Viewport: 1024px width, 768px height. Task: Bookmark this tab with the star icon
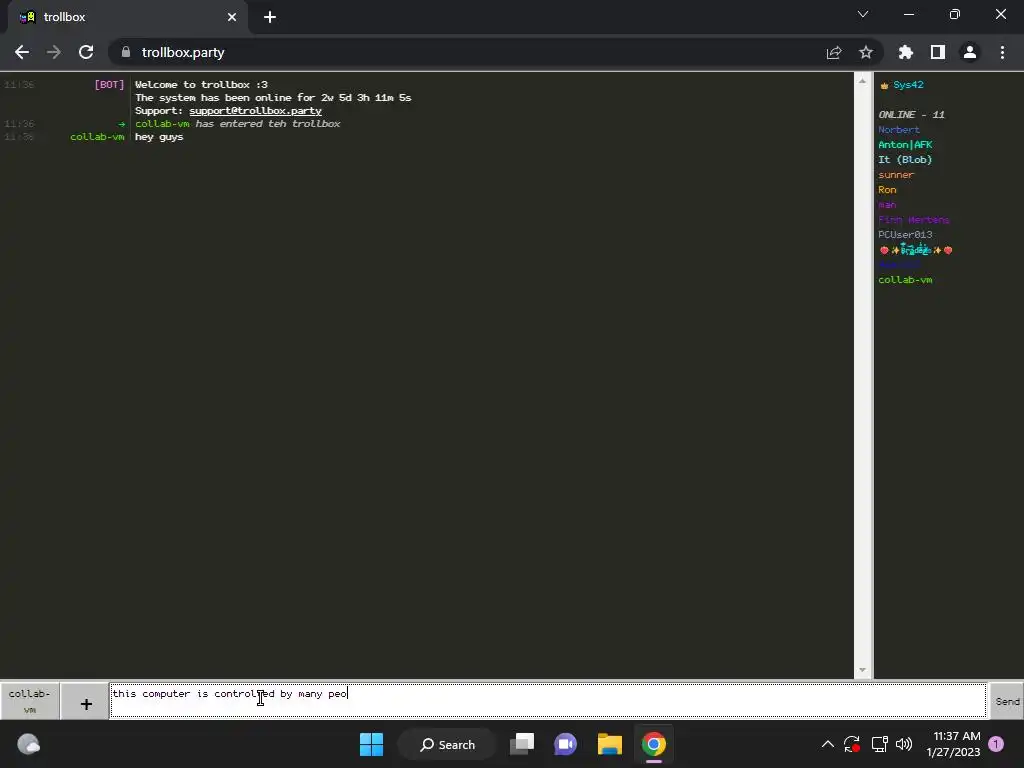click(866, 52)
